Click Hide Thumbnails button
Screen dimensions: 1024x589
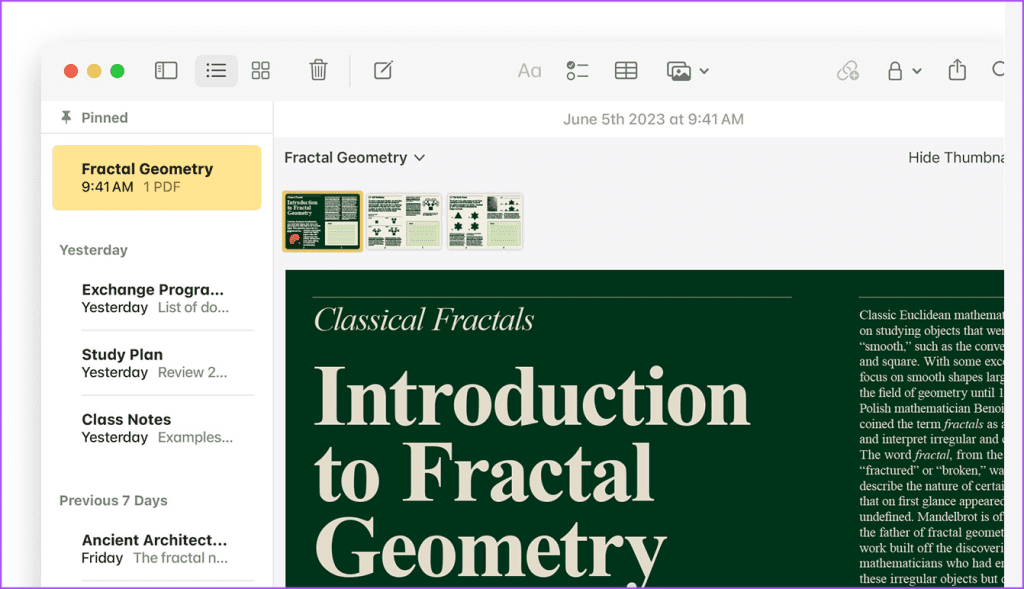tap(955, 158)
